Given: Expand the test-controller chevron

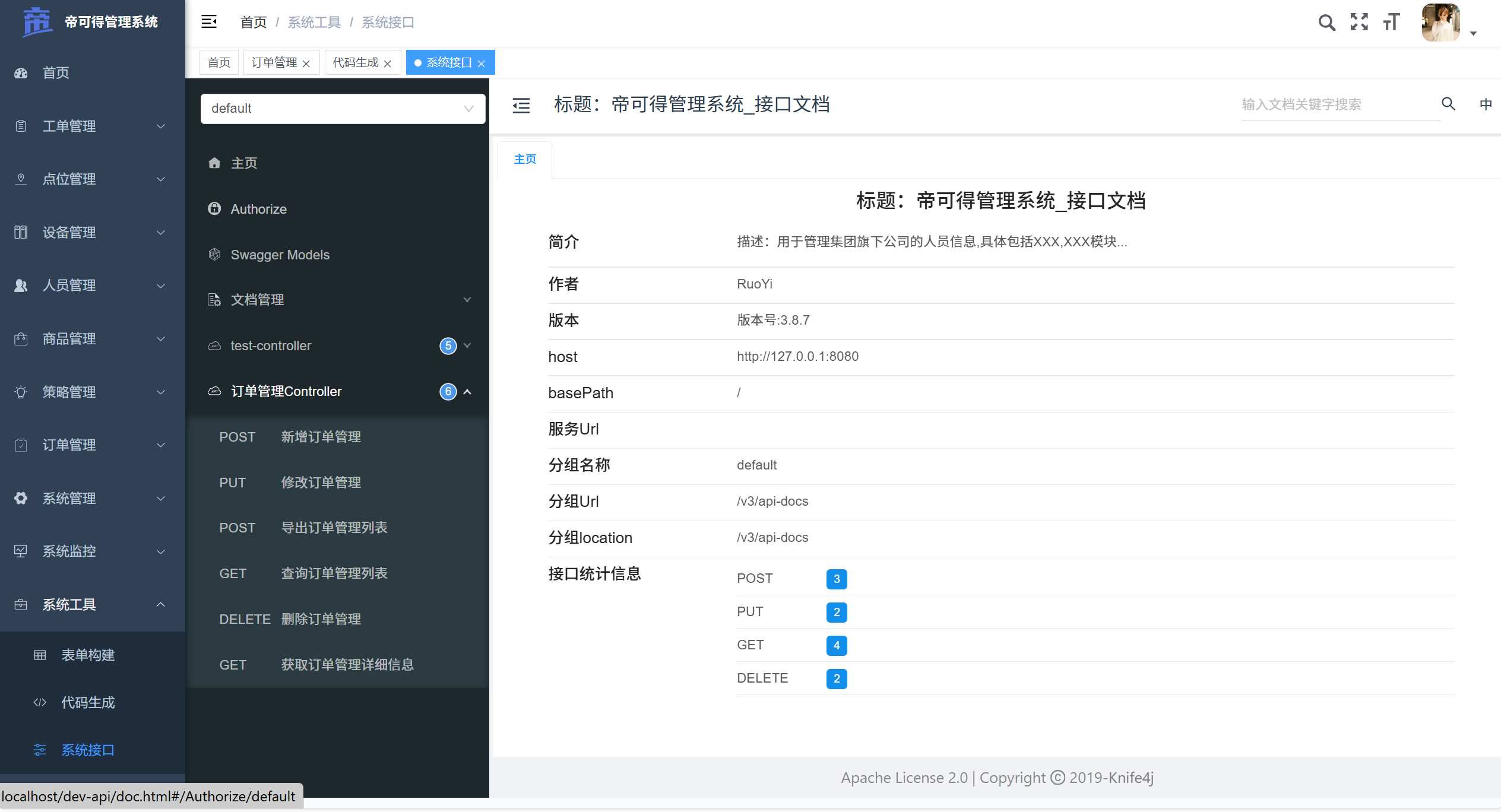Looking at the screenshot, I should coord(467,345).
